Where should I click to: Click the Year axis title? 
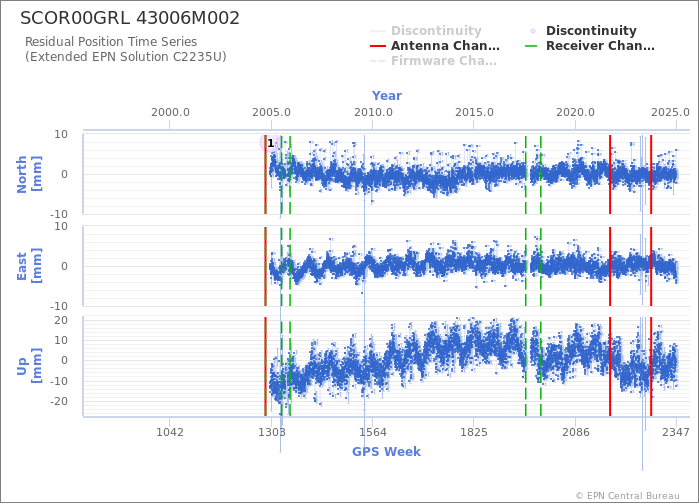[387, 96]
